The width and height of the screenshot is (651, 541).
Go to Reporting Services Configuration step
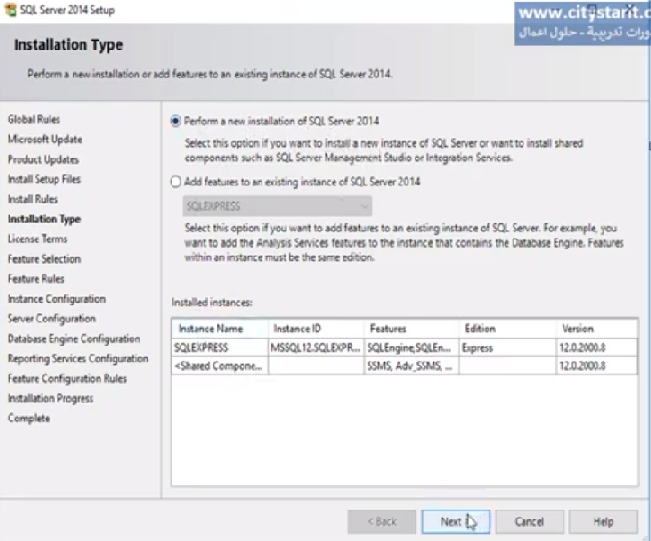pyautogui.click(x=78, y=359)
